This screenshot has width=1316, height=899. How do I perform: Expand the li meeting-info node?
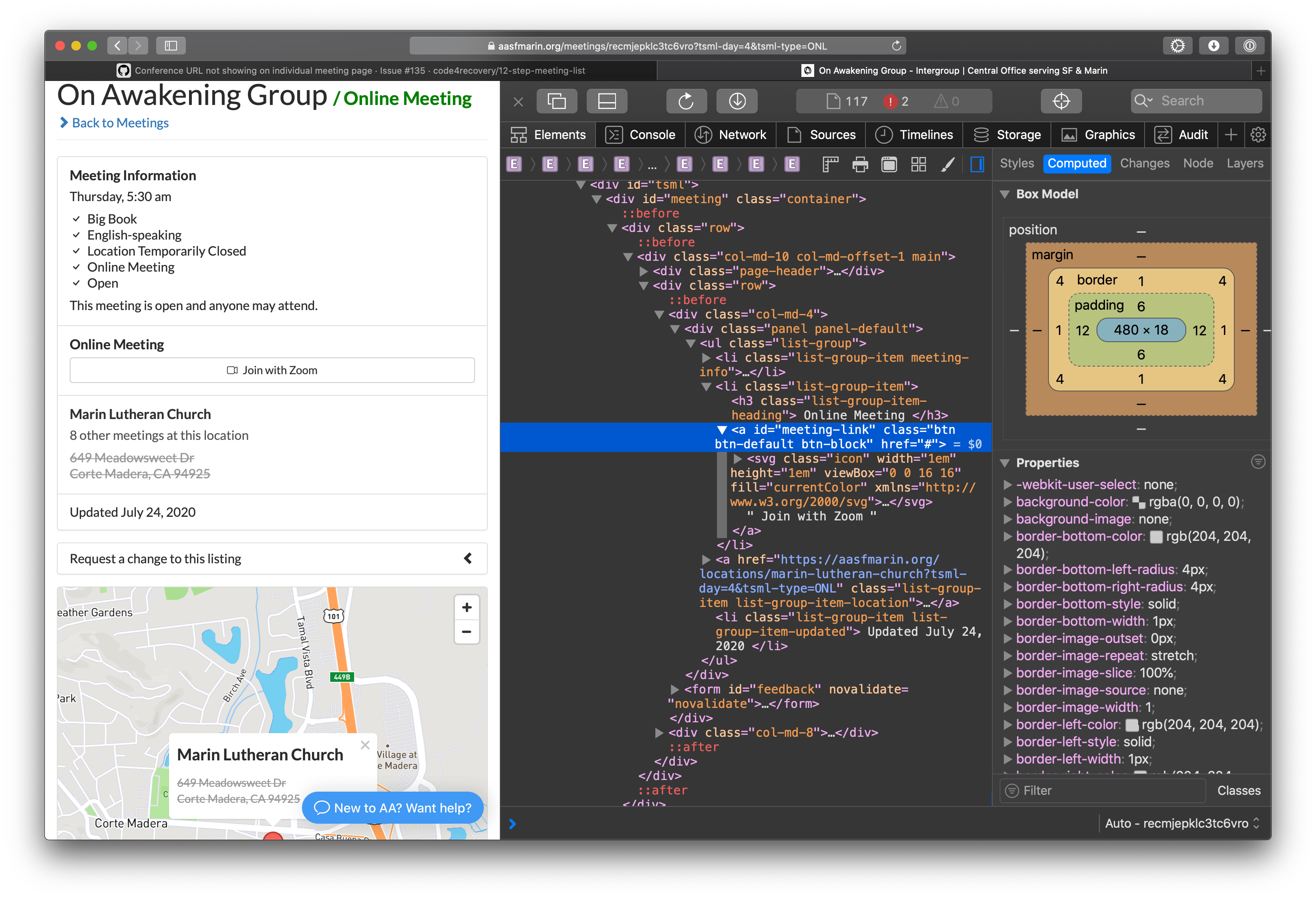(706, 358)
